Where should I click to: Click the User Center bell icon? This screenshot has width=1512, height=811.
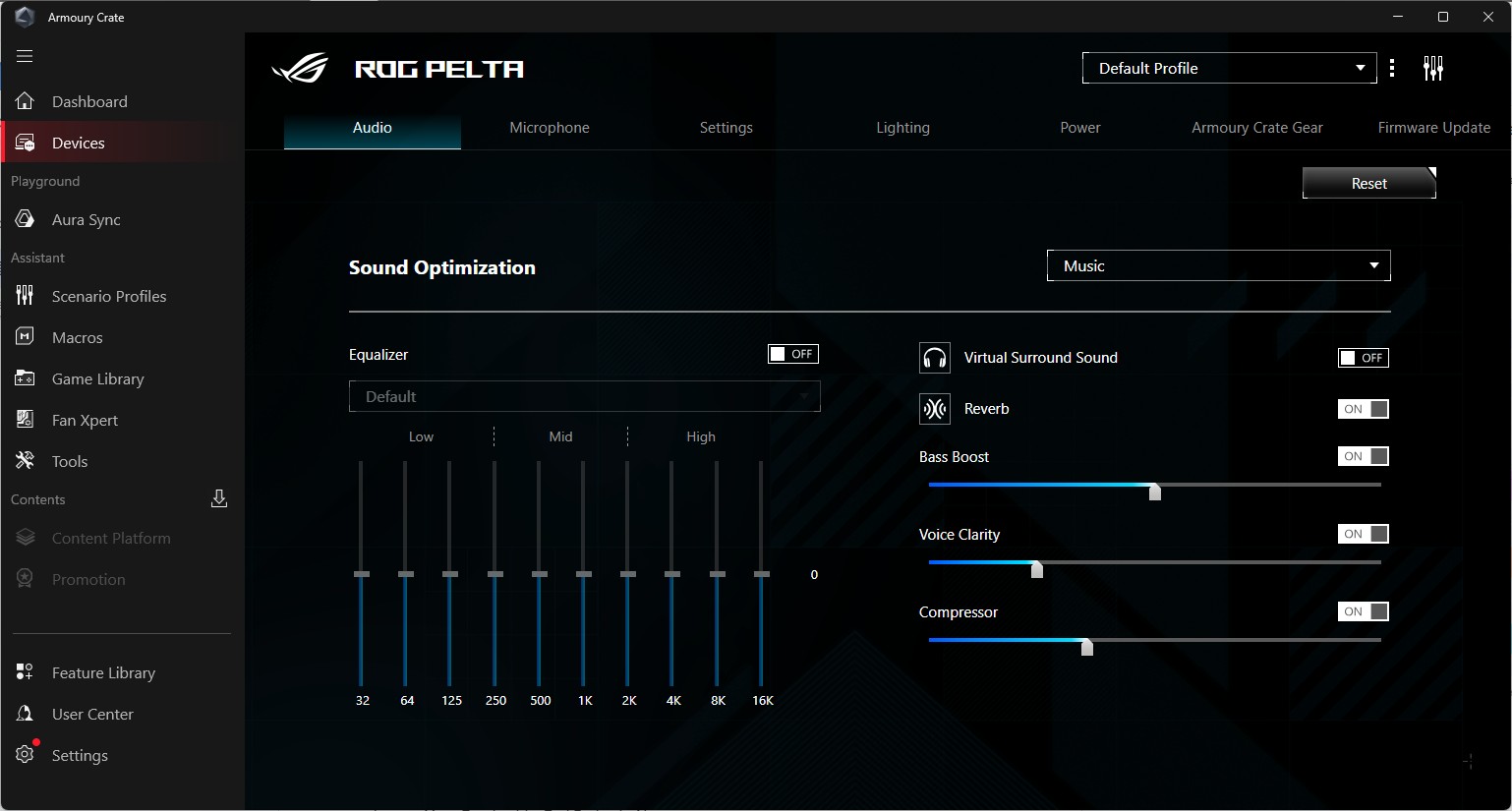tap(26, 714)
